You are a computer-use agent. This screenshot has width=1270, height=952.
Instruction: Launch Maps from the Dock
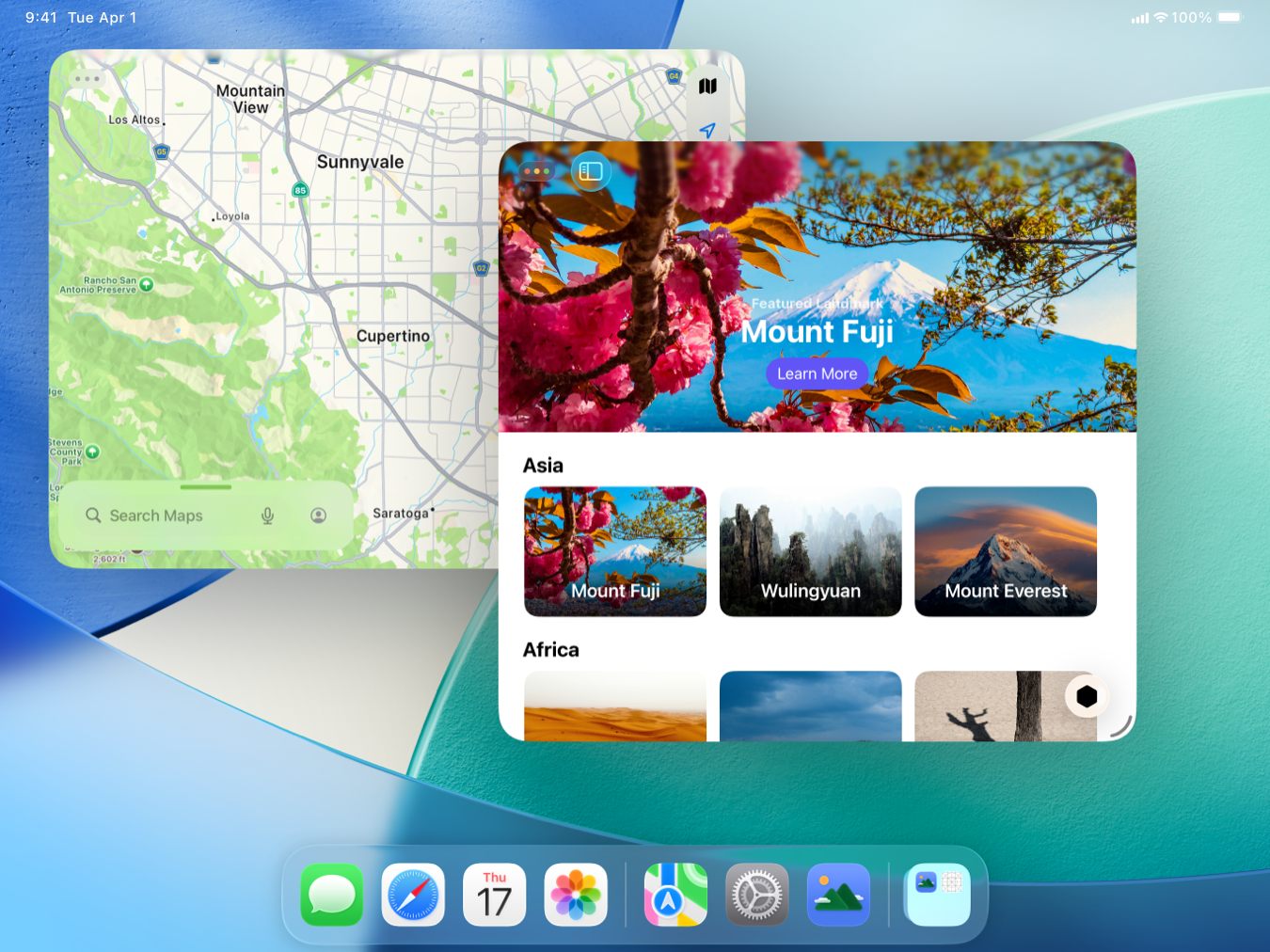click(675, 895)
